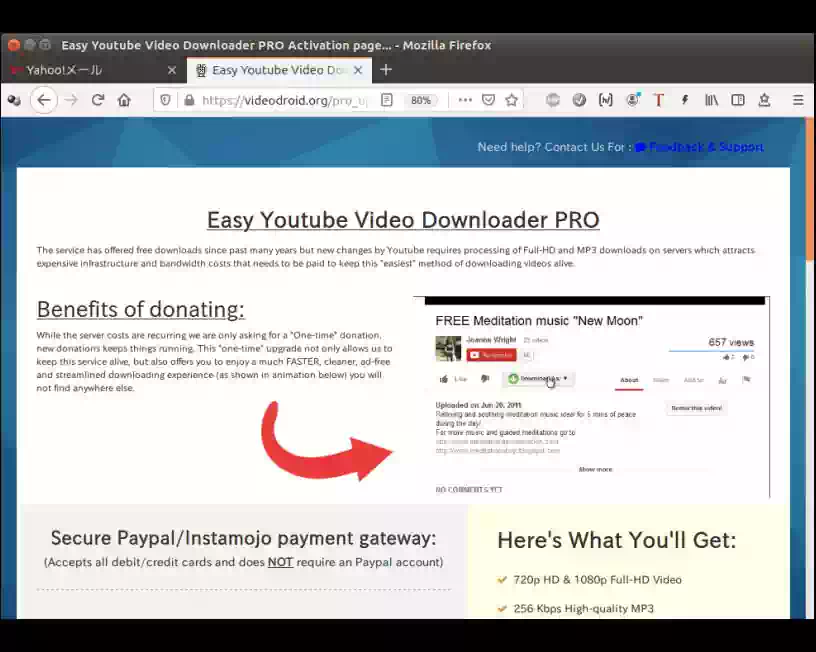The image size is (816, 652).
Task: Close the Easy Youtube Video Downloader tab
Action: tap(358, 70)
